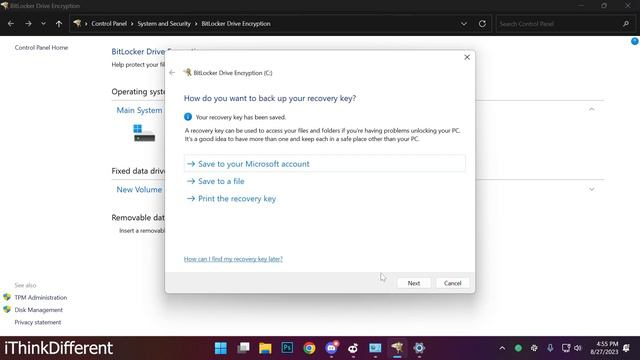Expand the New Volume drive section
Image resolution: width=640 pixels, height=360 pixels.
591,189
